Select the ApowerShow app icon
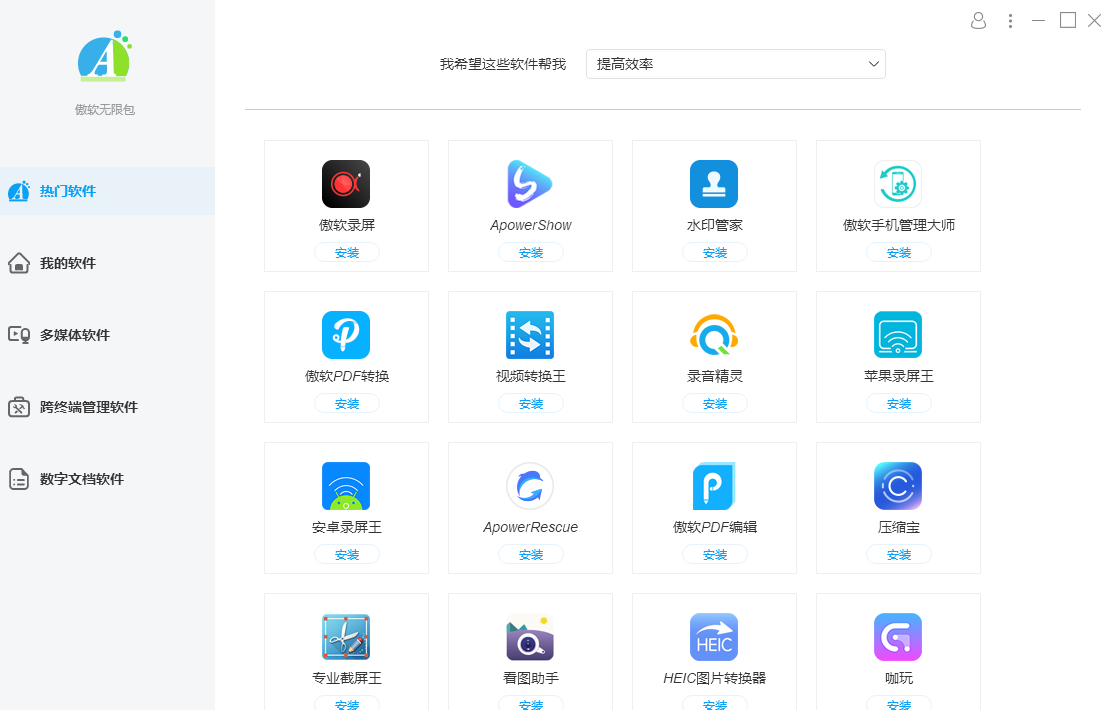The image size is (1104, 710). click(x=530, y=184)
